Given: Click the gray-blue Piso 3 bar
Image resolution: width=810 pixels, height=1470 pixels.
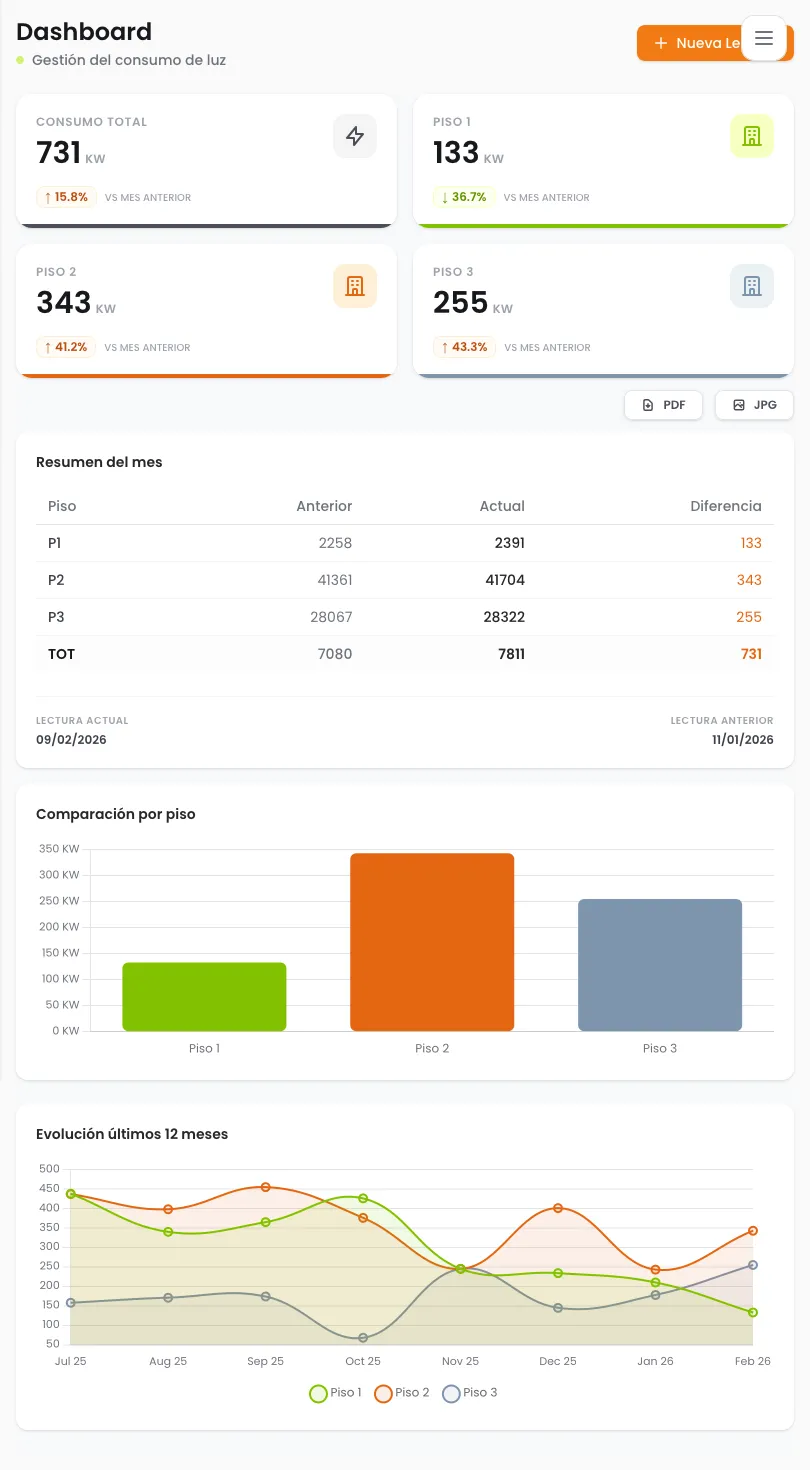Looking at the screenshot, I should (660, 965).
